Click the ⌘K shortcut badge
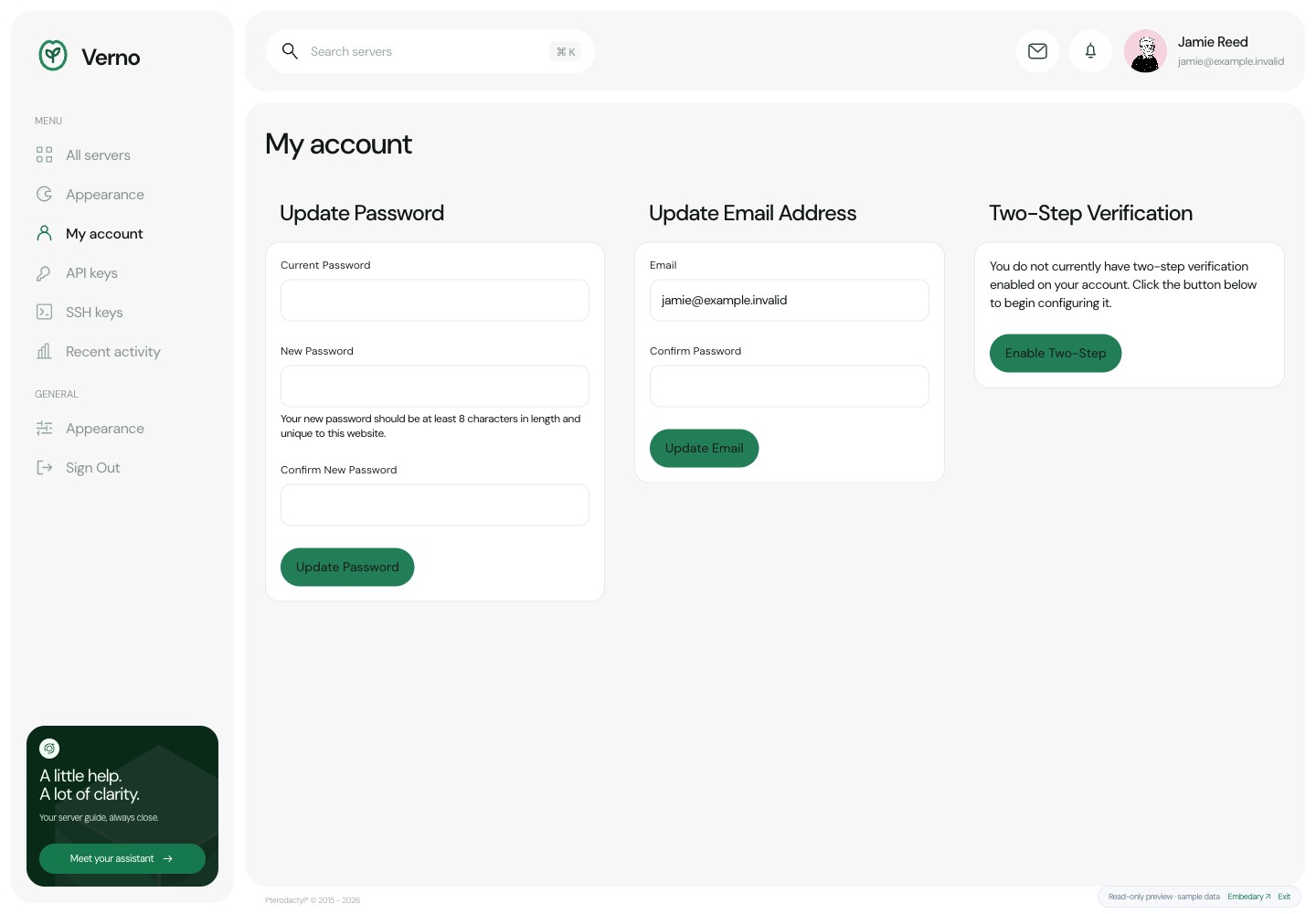 pyautogui.click(x=566, y=51)
